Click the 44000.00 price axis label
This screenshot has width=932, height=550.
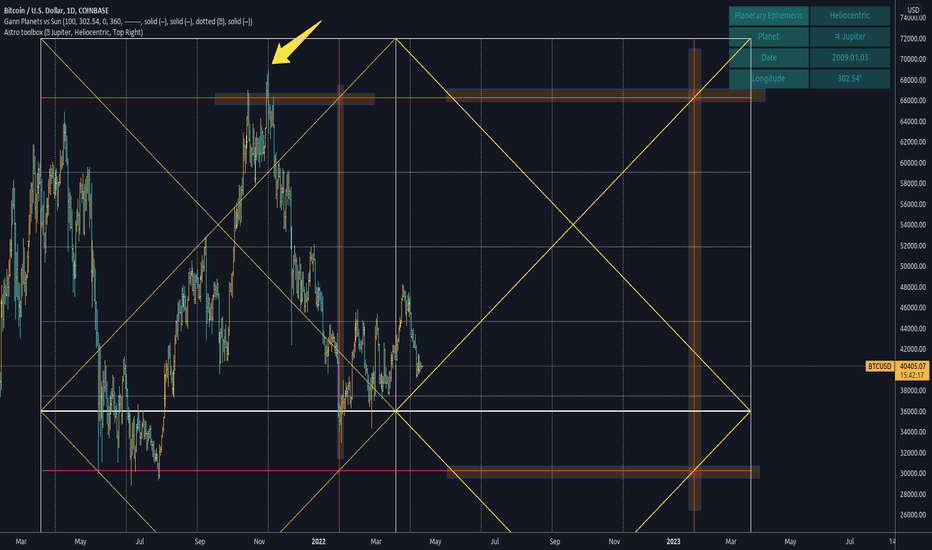coord(913,329)
